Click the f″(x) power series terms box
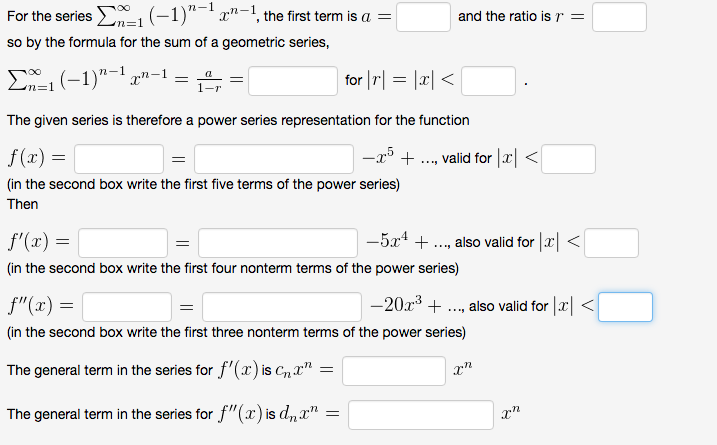This screenshot has width=717, height=445. click(282, 307)
